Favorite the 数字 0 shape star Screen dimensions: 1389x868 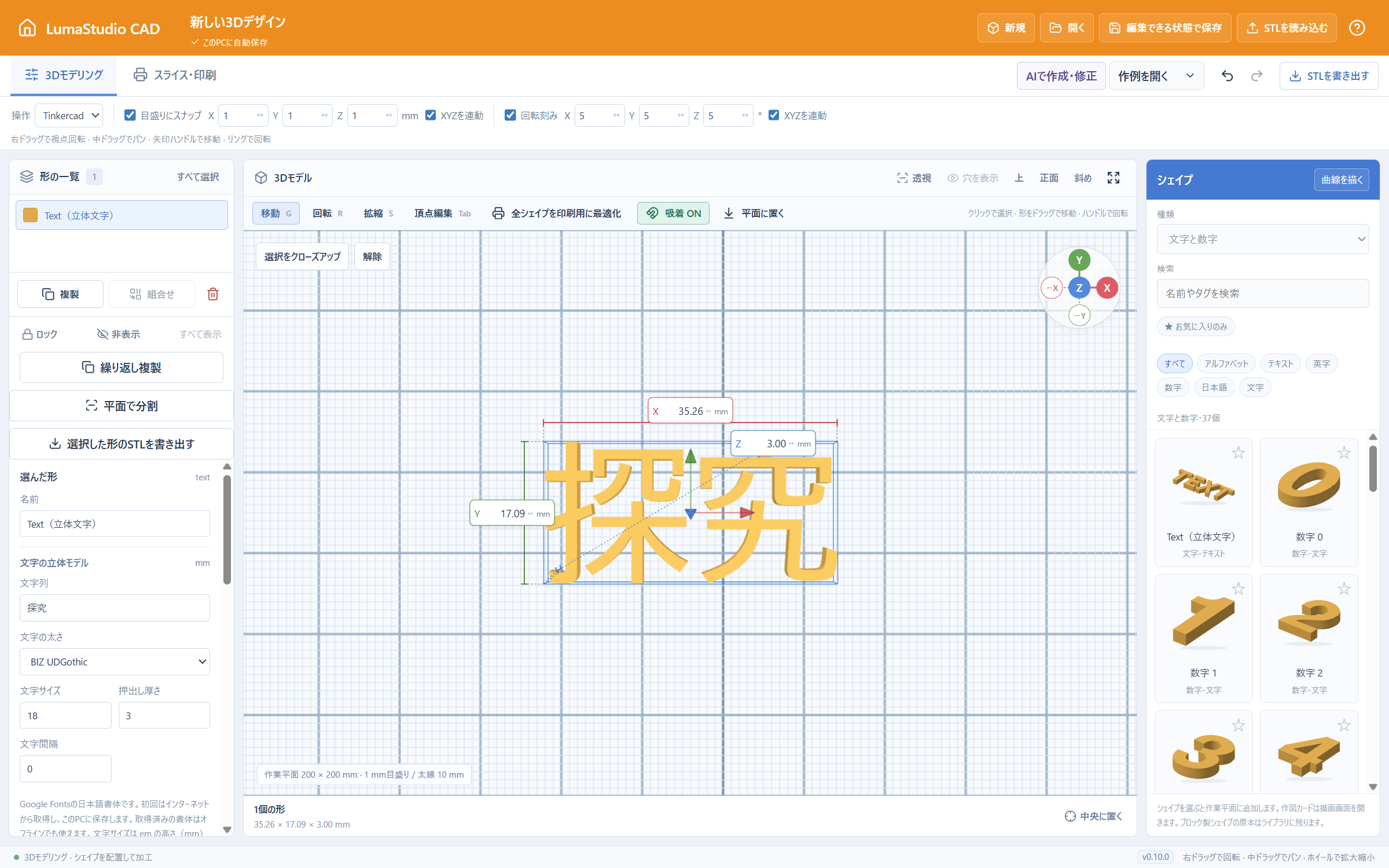tap(1344, 453)
